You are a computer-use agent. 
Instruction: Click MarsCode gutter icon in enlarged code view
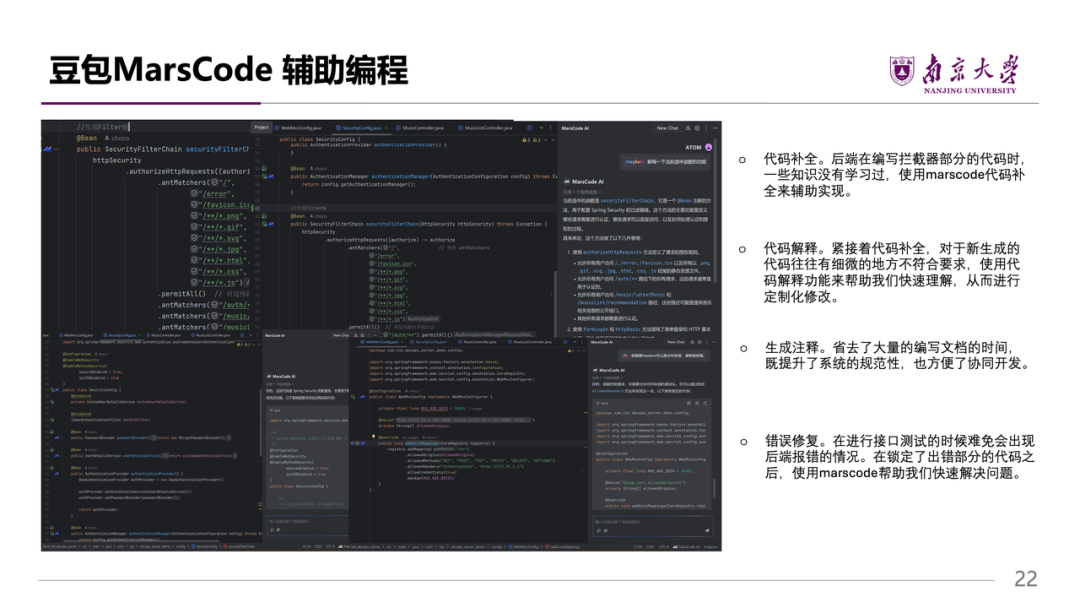tap(47, 149)
